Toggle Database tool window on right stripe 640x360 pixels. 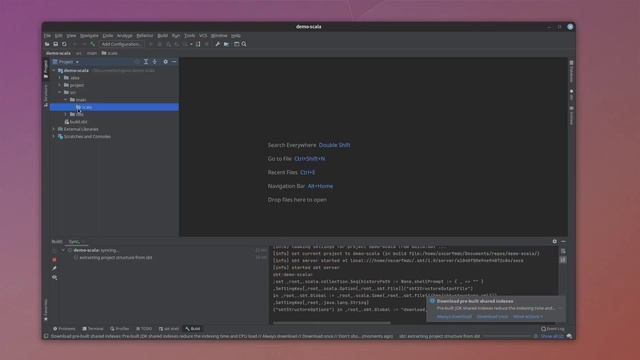coord(571,71)
